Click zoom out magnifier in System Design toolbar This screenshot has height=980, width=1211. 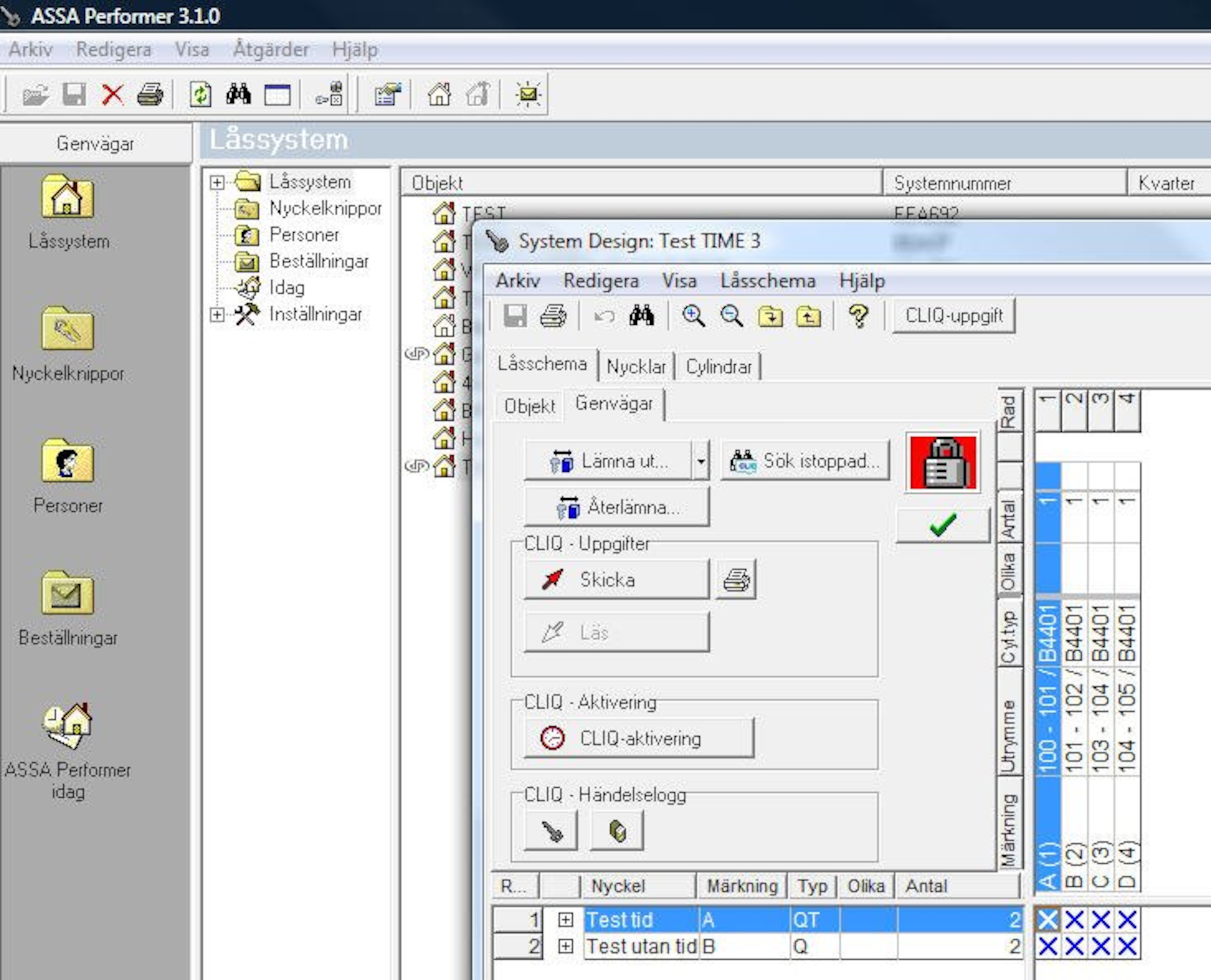[x=731, y=316]
